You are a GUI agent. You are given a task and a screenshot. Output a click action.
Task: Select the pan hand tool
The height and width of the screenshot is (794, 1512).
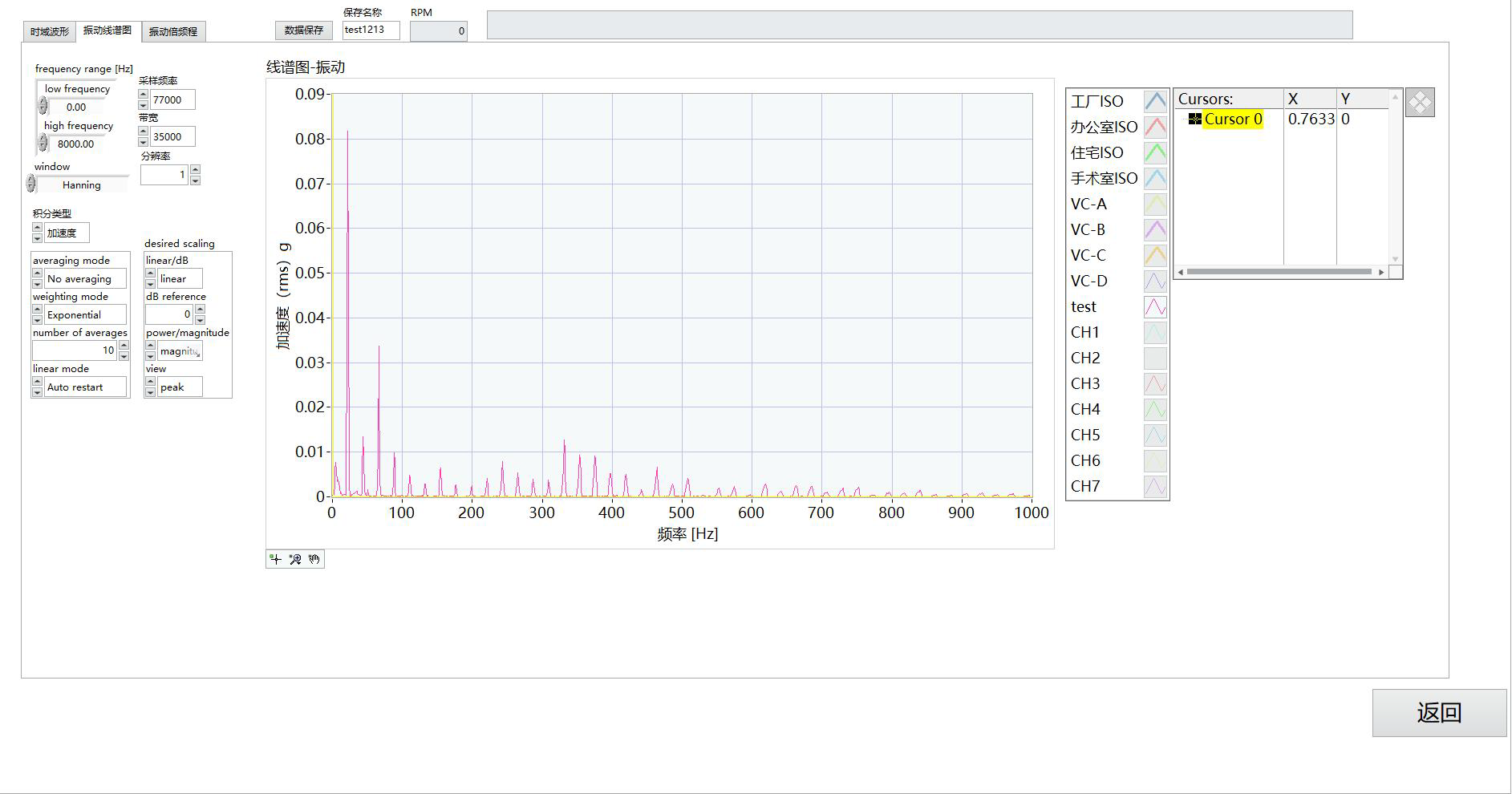314,559
